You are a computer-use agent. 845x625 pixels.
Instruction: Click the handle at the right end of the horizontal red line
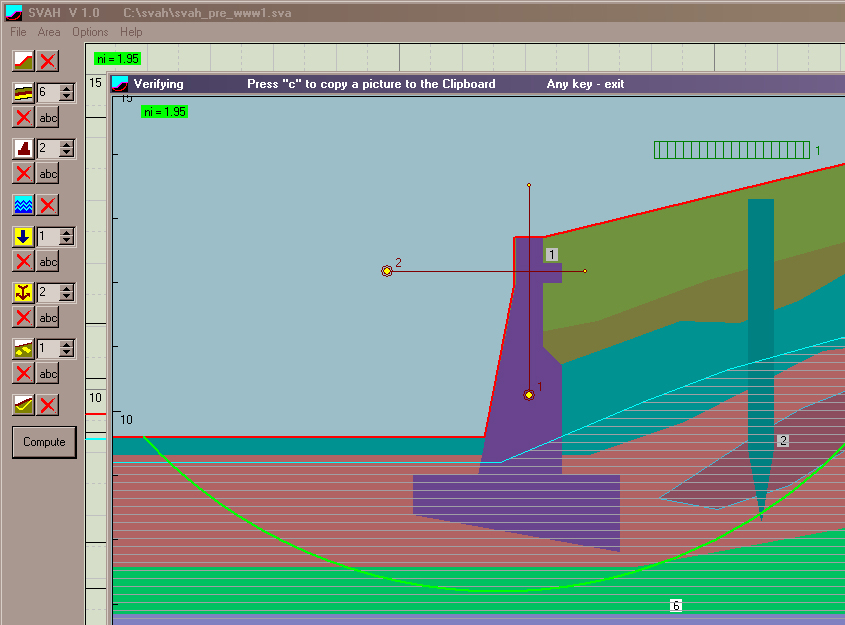[585, 271]
